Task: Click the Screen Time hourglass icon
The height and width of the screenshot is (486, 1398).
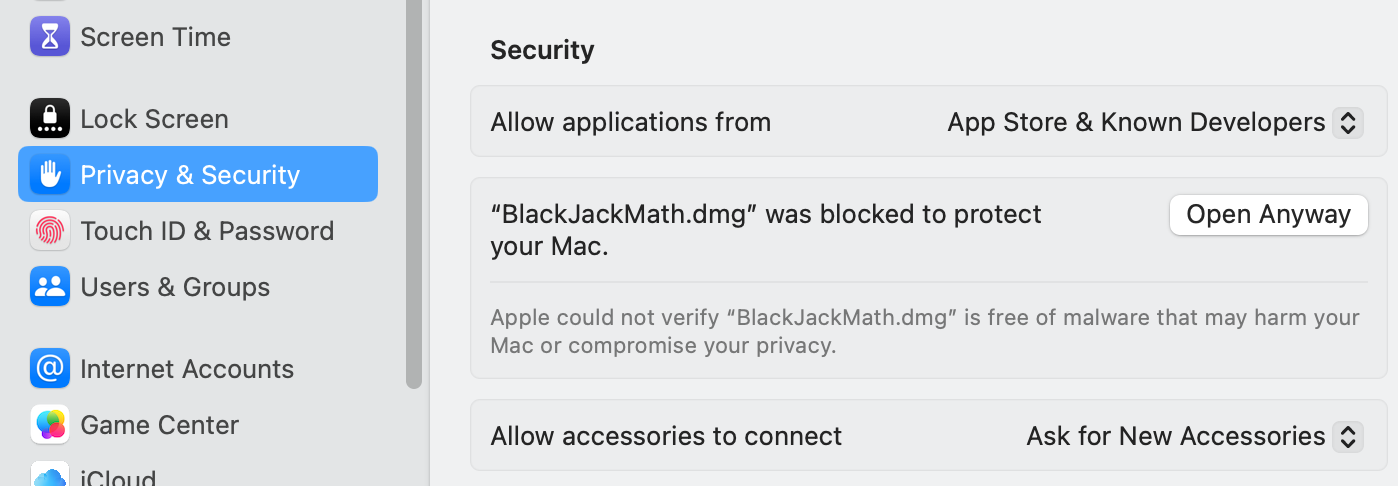Action: tap(49, 37)
